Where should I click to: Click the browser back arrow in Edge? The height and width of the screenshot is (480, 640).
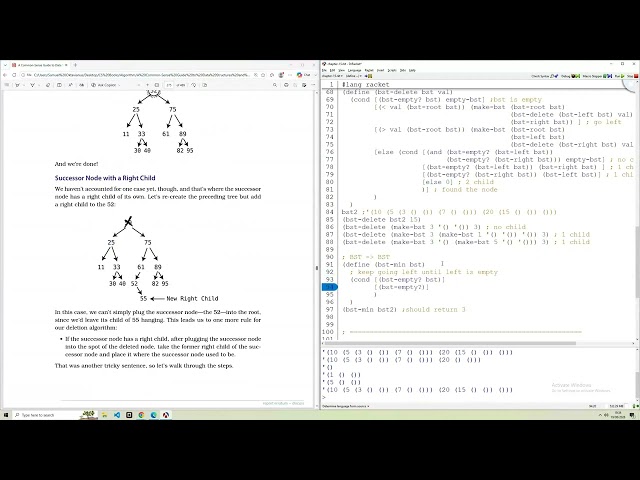pyautogui.click(x=5, y=75)
